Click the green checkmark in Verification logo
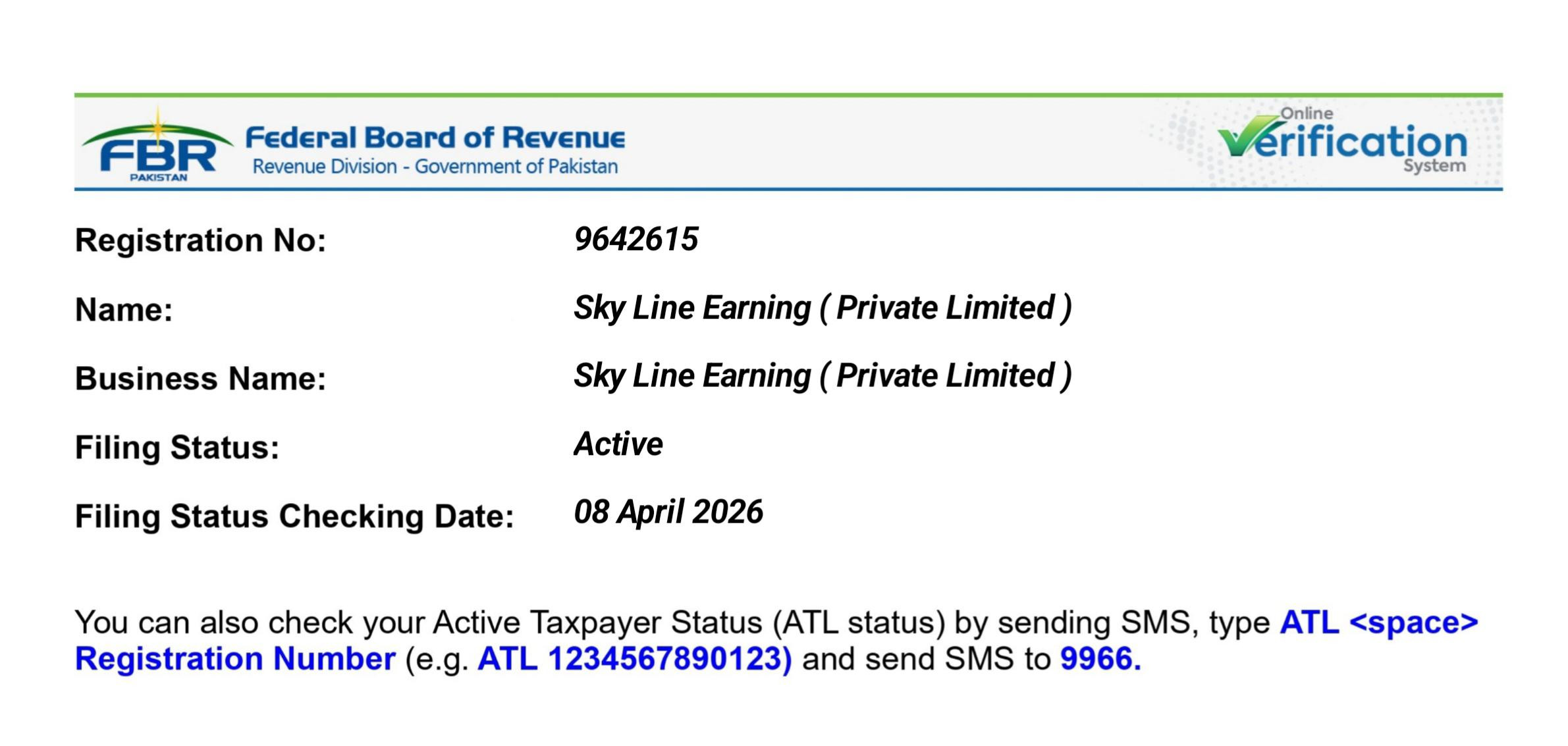 [1242, 138]
